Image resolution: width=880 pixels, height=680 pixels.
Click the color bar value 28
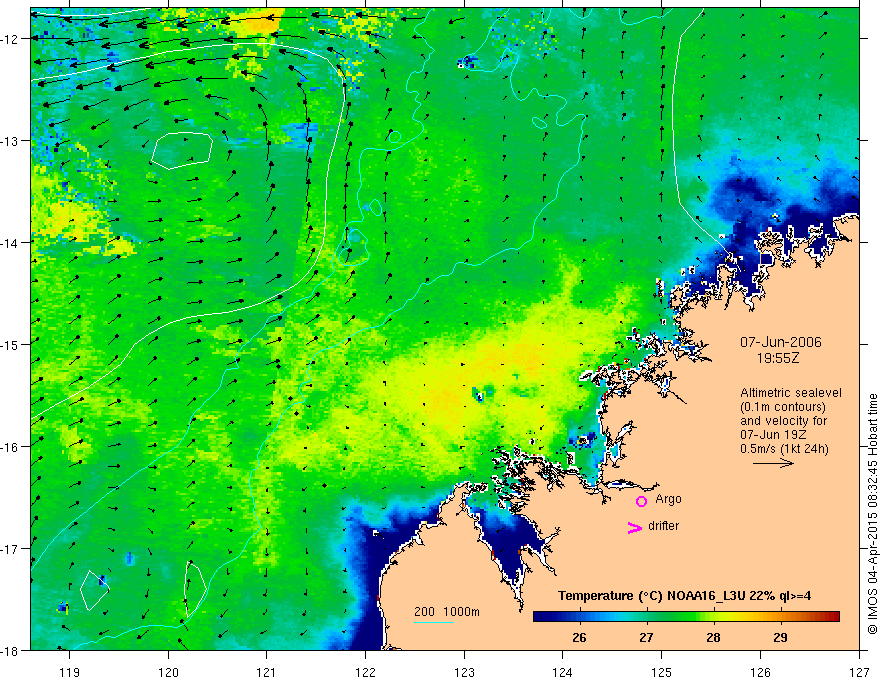point(713,637)
